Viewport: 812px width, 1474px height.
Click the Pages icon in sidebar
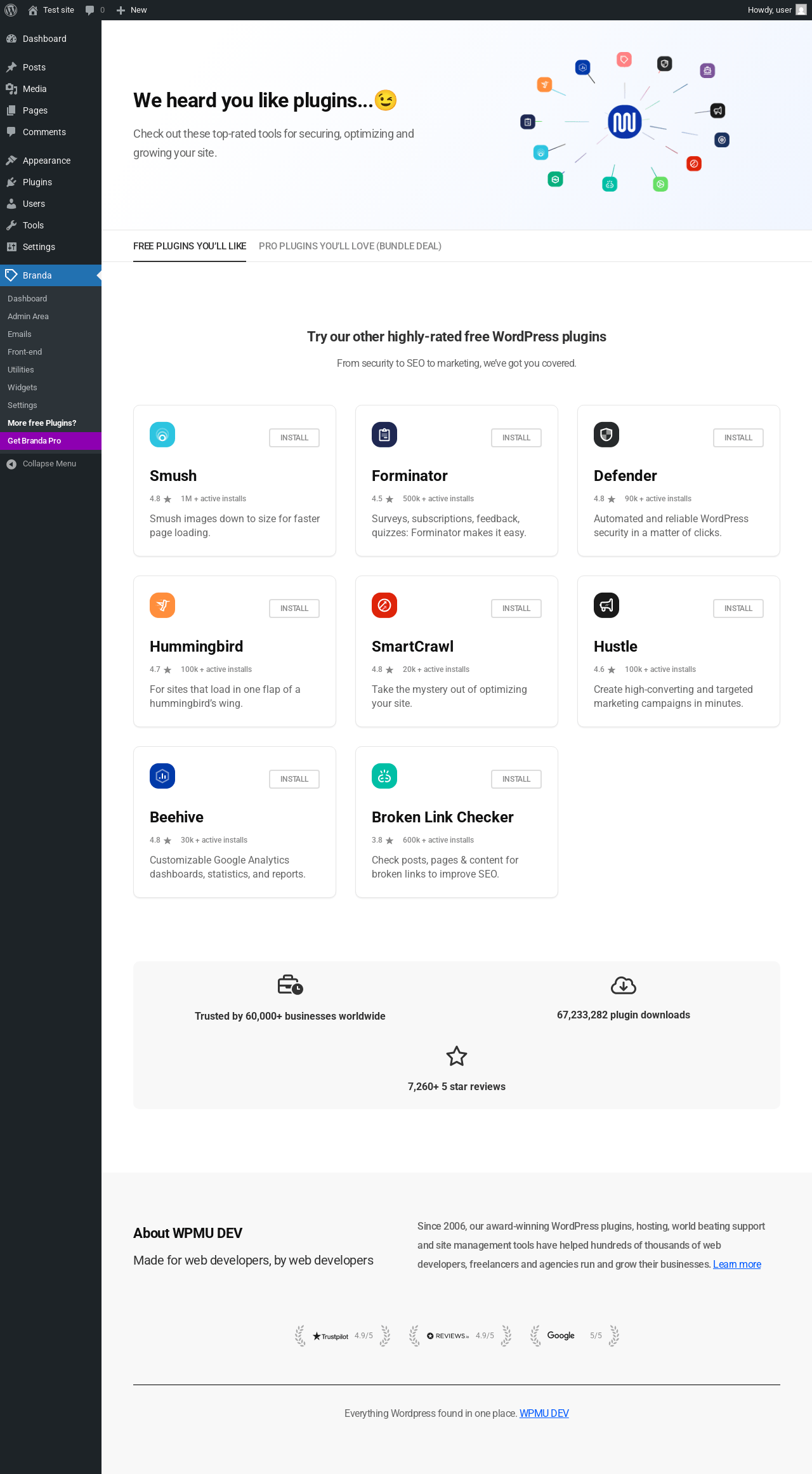[11, 110]
